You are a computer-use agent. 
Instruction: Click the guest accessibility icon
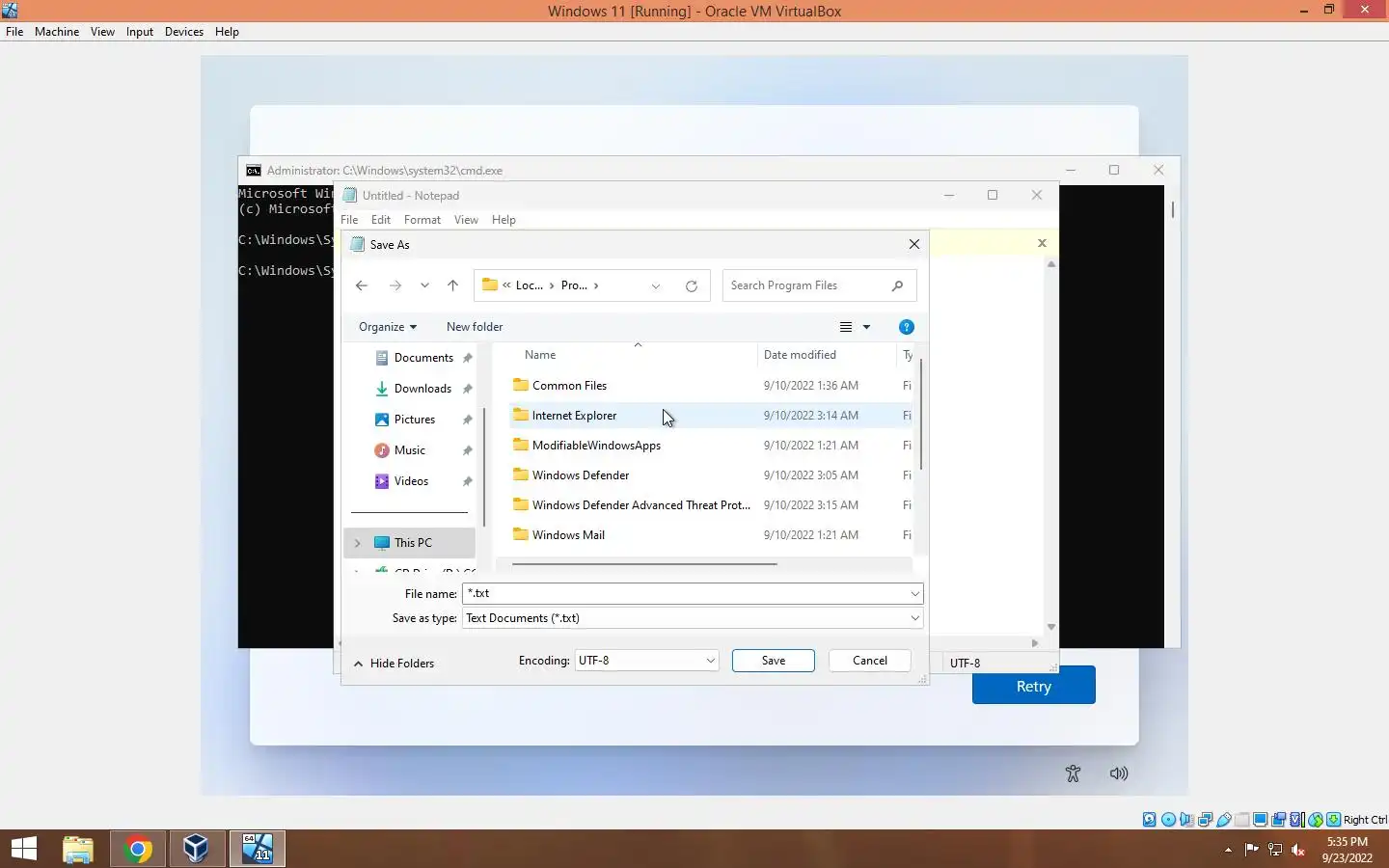click(x=1073, y=773)
